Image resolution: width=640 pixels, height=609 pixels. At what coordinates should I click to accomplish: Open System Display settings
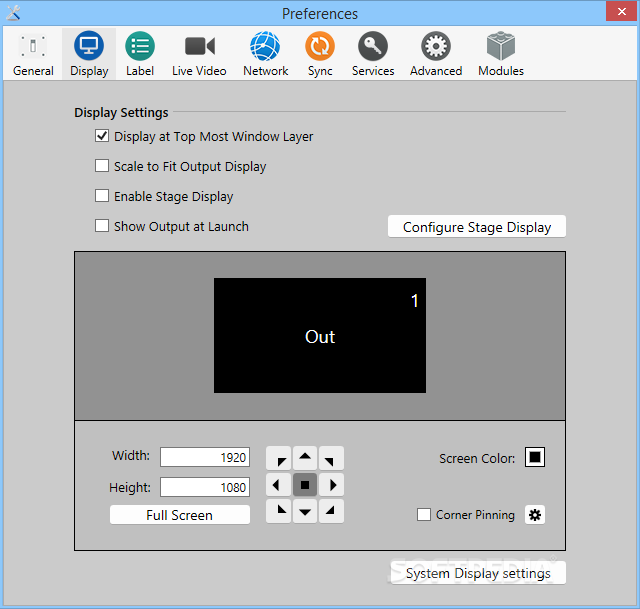[x=478, y=573]
